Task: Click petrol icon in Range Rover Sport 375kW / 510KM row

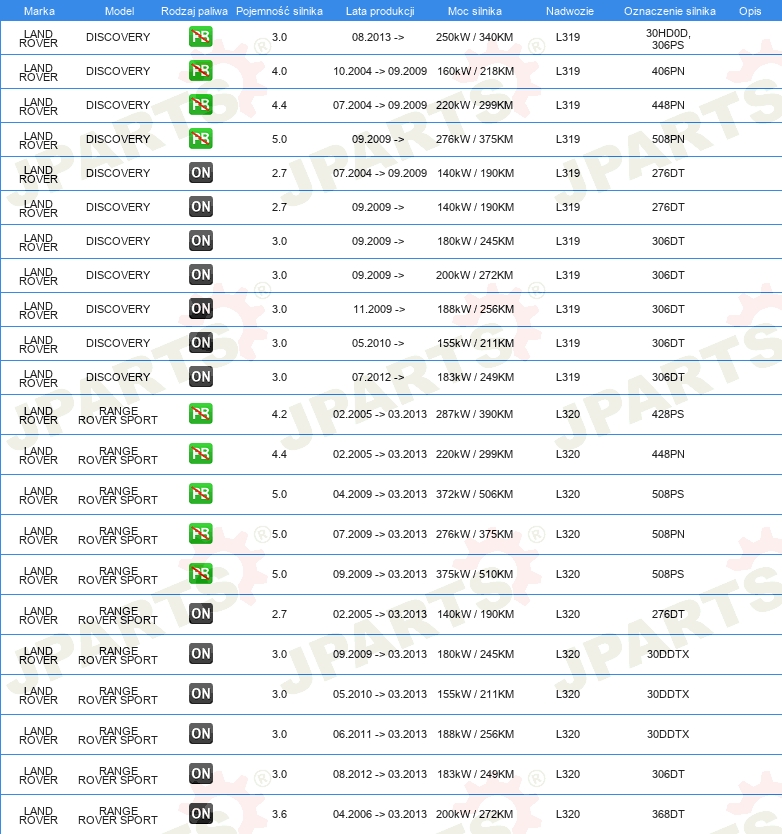Action: click(x=201, y=574)
